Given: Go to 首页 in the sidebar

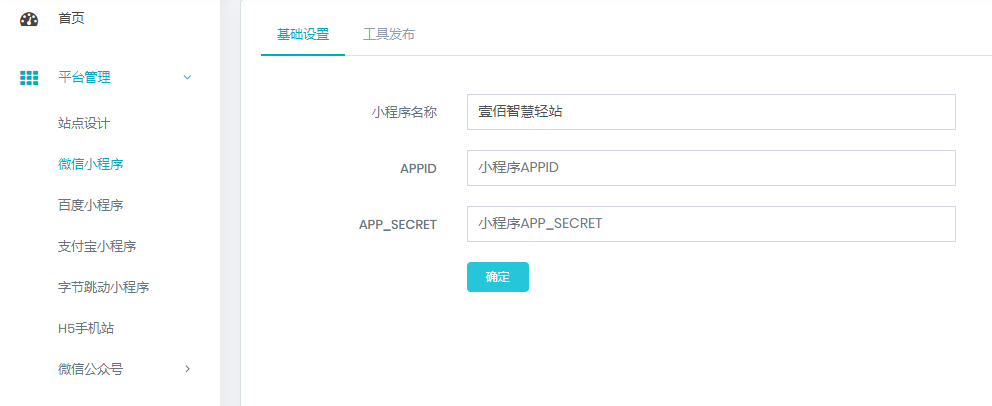Looking at the screenshot, I should click(71, 19).
